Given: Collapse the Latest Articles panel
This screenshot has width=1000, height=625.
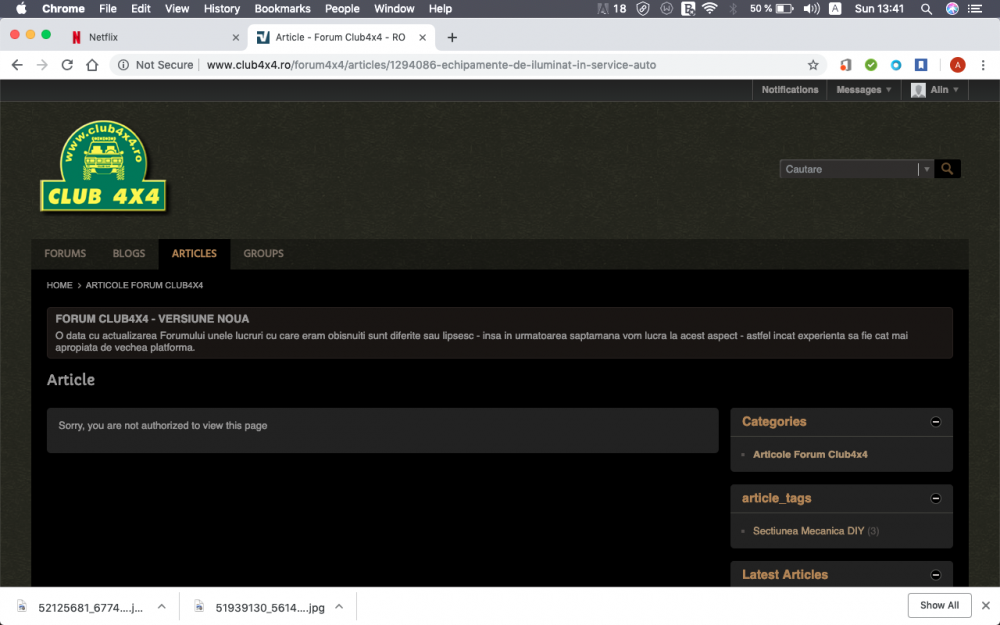Looking at the screenshot, I should [x=936, y=575].
